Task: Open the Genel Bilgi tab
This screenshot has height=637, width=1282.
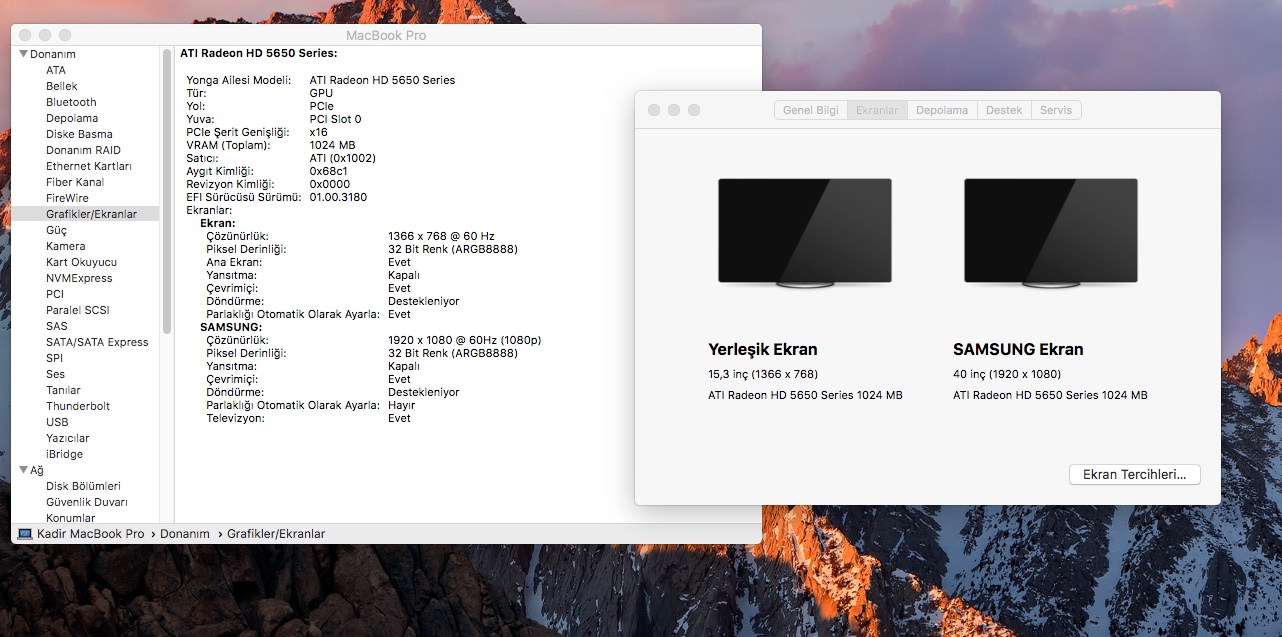Action: pyautogui.click(x=810, y=110)
